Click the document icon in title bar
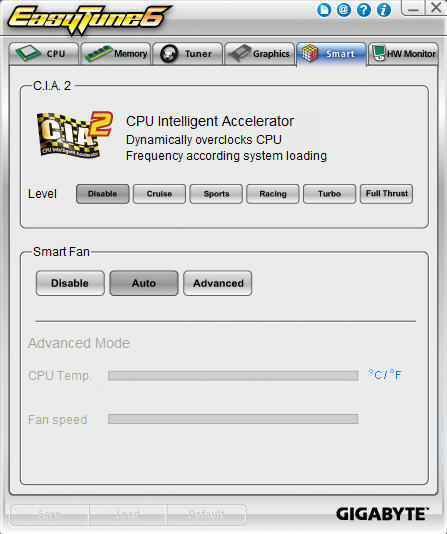The width and height of the screenshot is (447, 534). tap(324, 10)
